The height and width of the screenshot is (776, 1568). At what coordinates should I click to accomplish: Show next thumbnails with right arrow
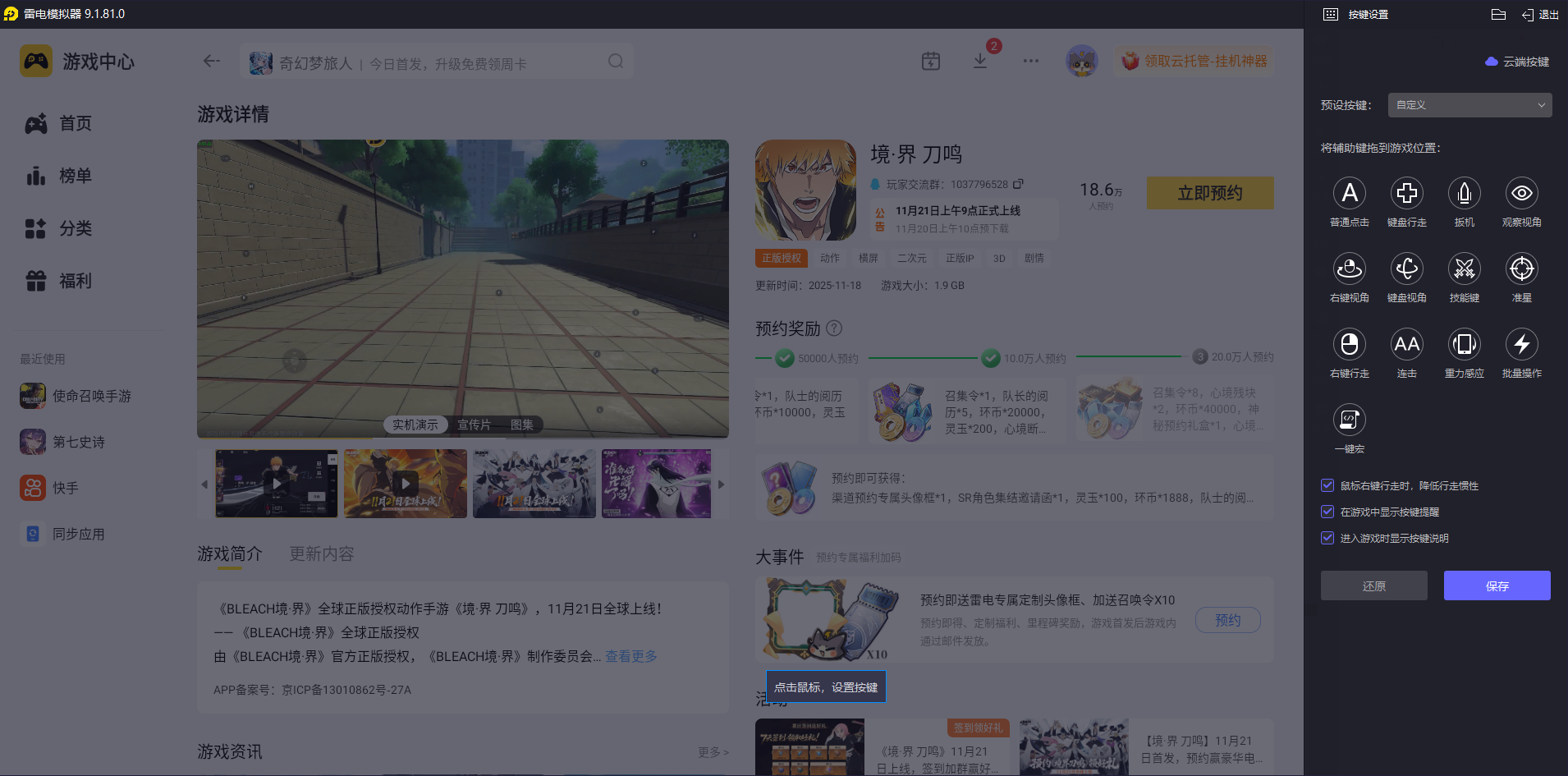pos(721,484)
